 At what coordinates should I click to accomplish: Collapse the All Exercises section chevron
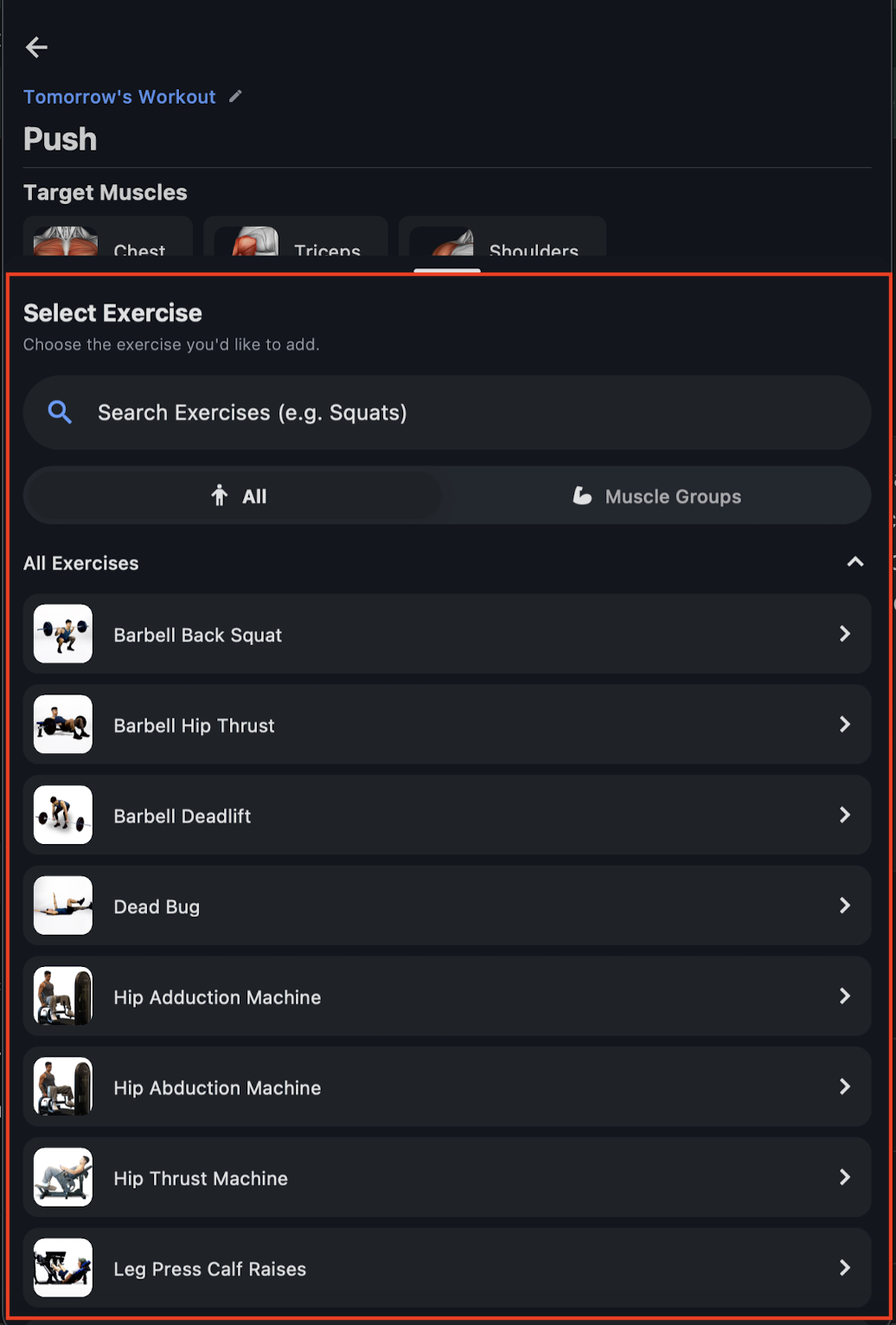coord(855,562)
